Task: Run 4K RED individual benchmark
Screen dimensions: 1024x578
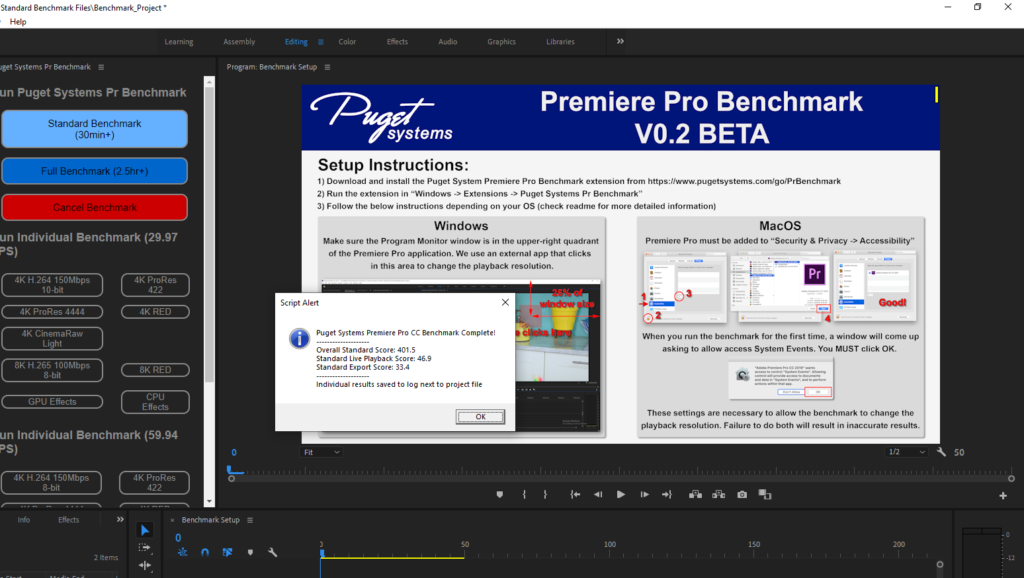Action: click(x=155, y=312)
